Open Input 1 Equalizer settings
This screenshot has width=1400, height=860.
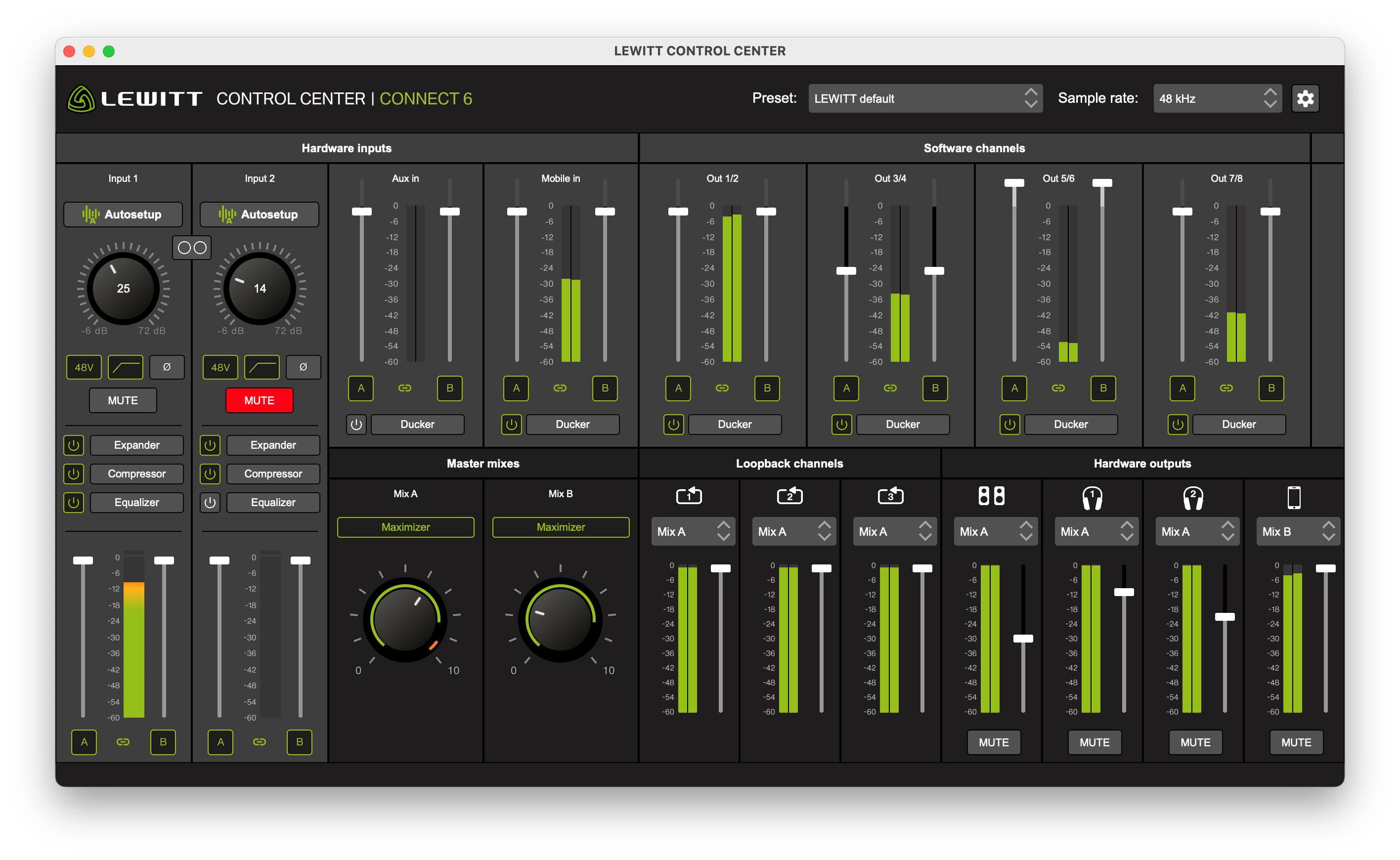[x=136, y=502]
